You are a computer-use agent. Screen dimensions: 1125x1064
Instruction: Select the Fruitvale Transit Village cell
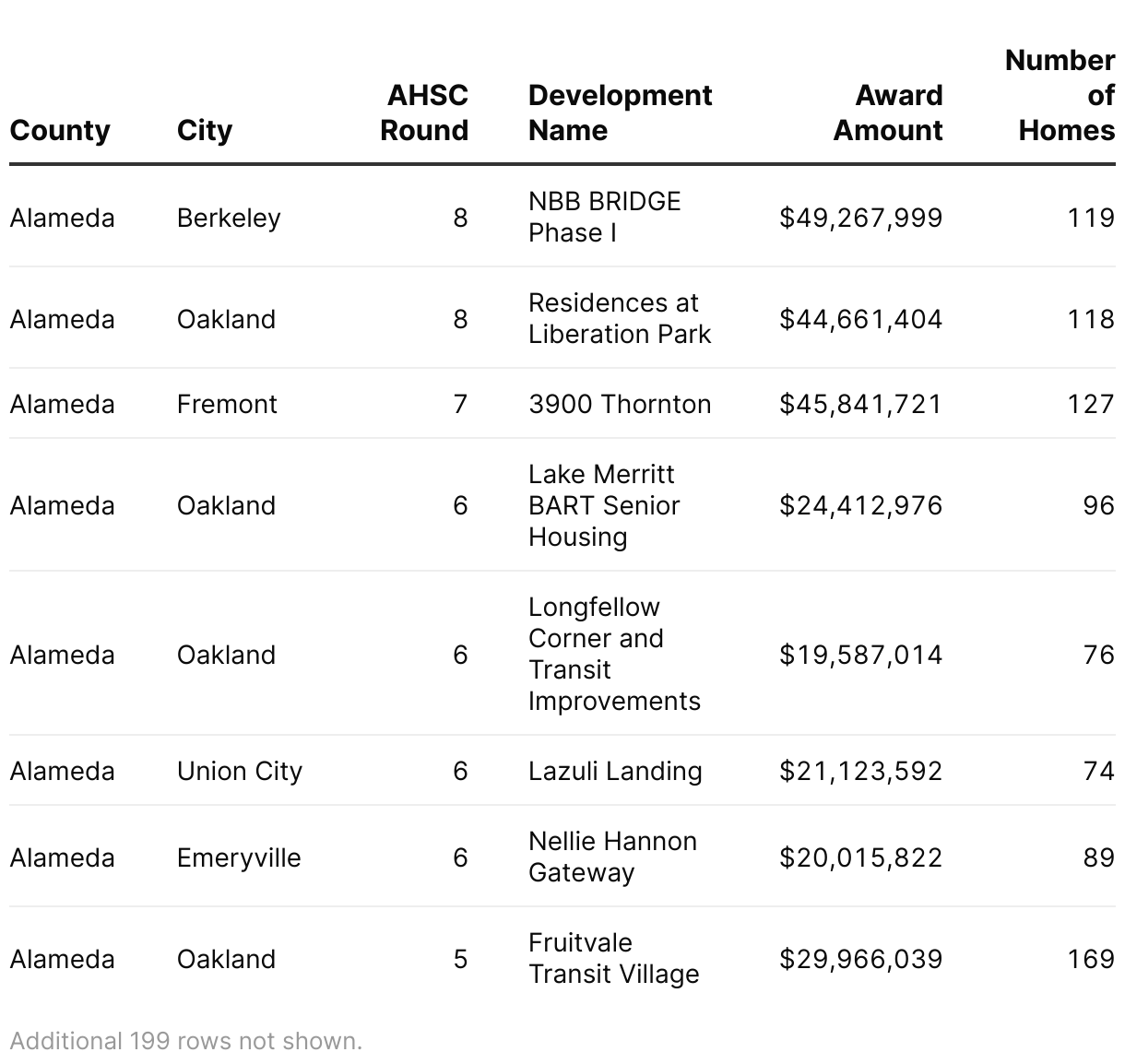[613, 958]
